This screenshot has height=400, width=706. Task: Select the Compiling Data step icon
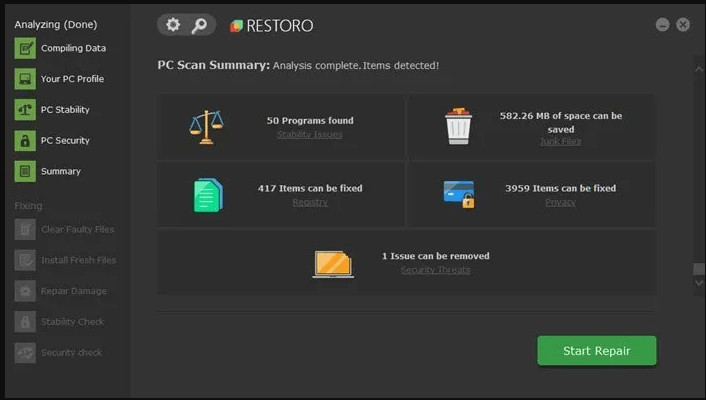pyautogui.click(x=25, y=48)
